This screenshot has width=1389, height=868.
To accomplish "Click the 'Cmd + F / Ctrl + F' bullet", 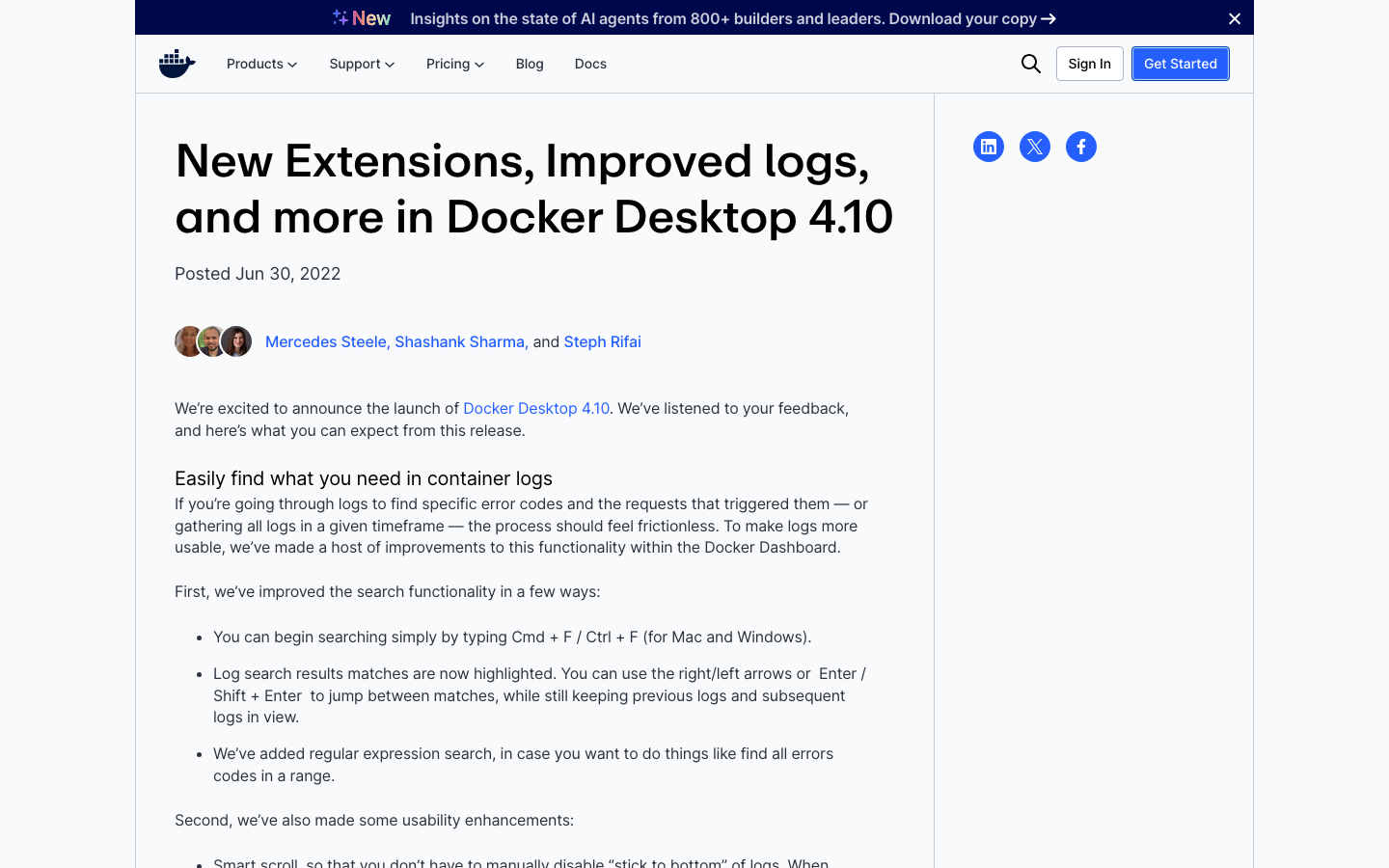I will coord(512,637).
